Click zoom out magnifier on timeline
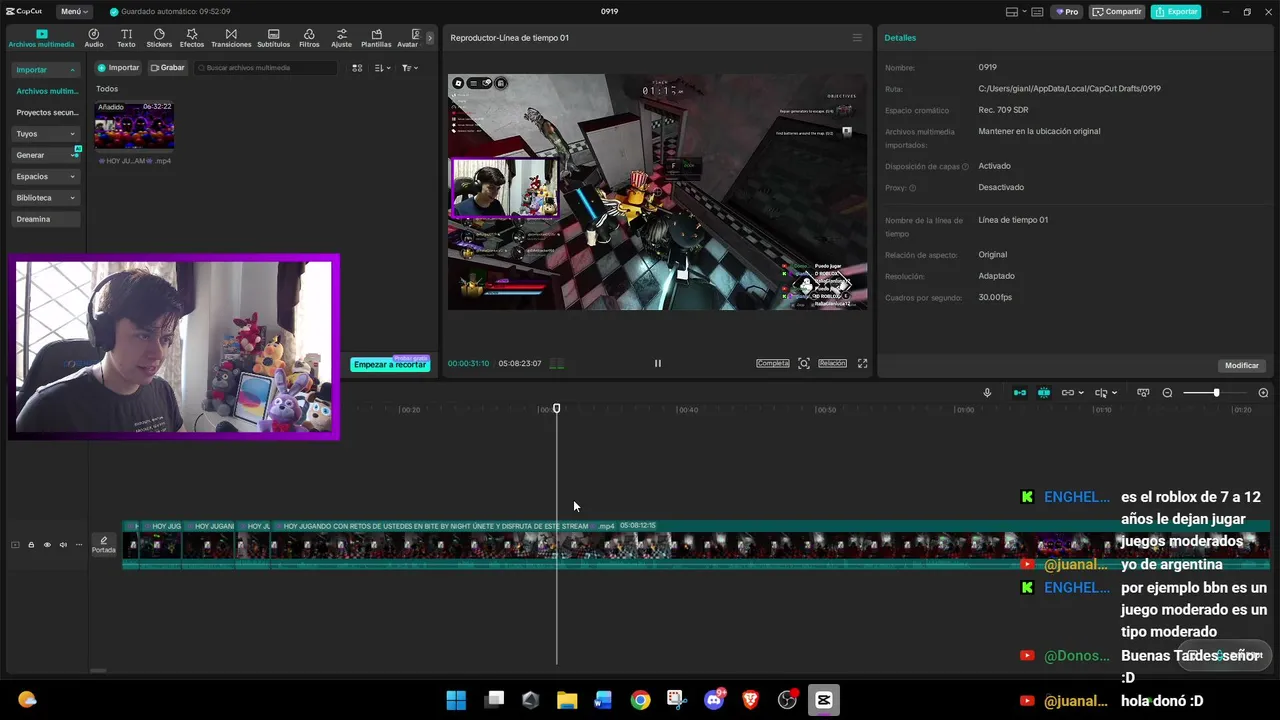The width and height of the screenshot is (1280, 720). [x=1167, y=393]
